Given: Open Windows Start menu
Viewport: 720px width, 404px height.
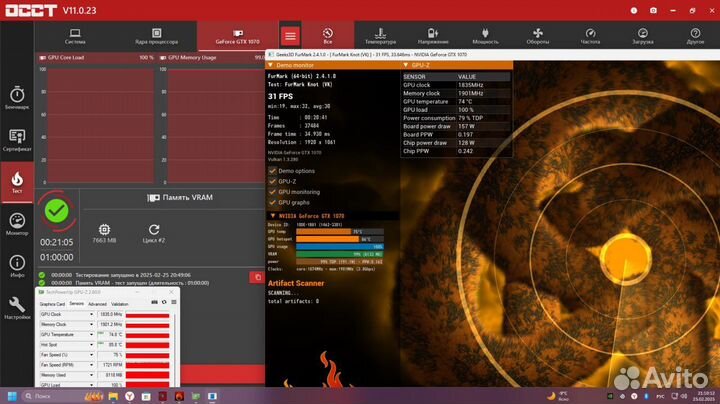Looking at the screenshot, I should [x=12, y=396].
